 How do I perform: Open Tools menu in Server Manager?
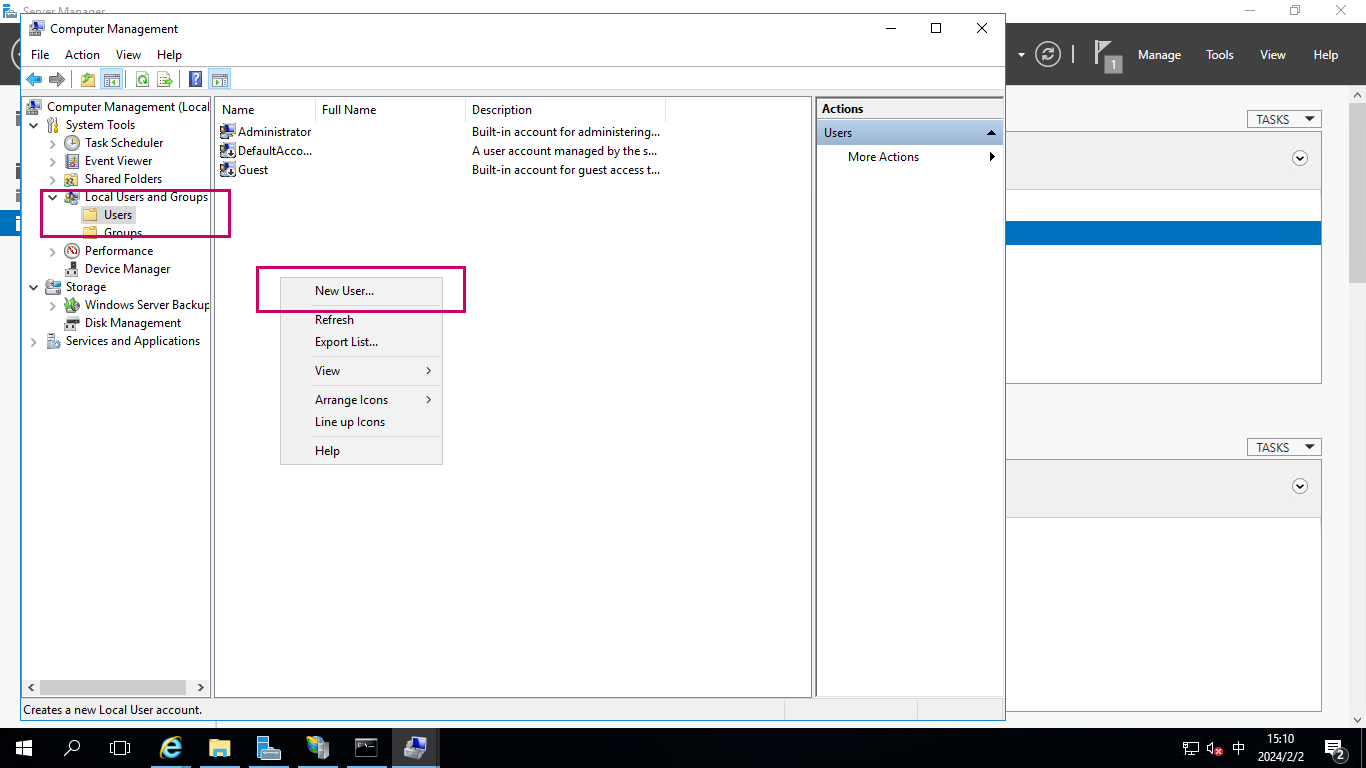coord(1219,55)
